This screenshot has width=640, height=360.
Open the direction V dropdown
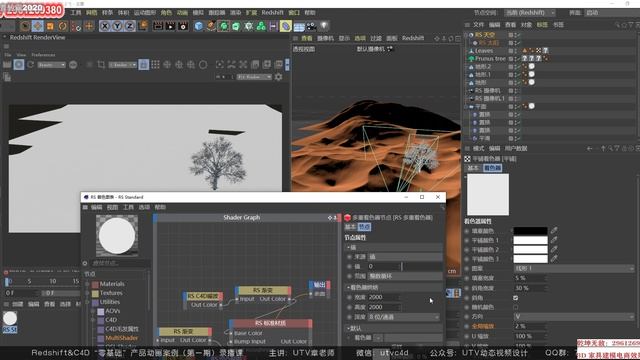573,316
